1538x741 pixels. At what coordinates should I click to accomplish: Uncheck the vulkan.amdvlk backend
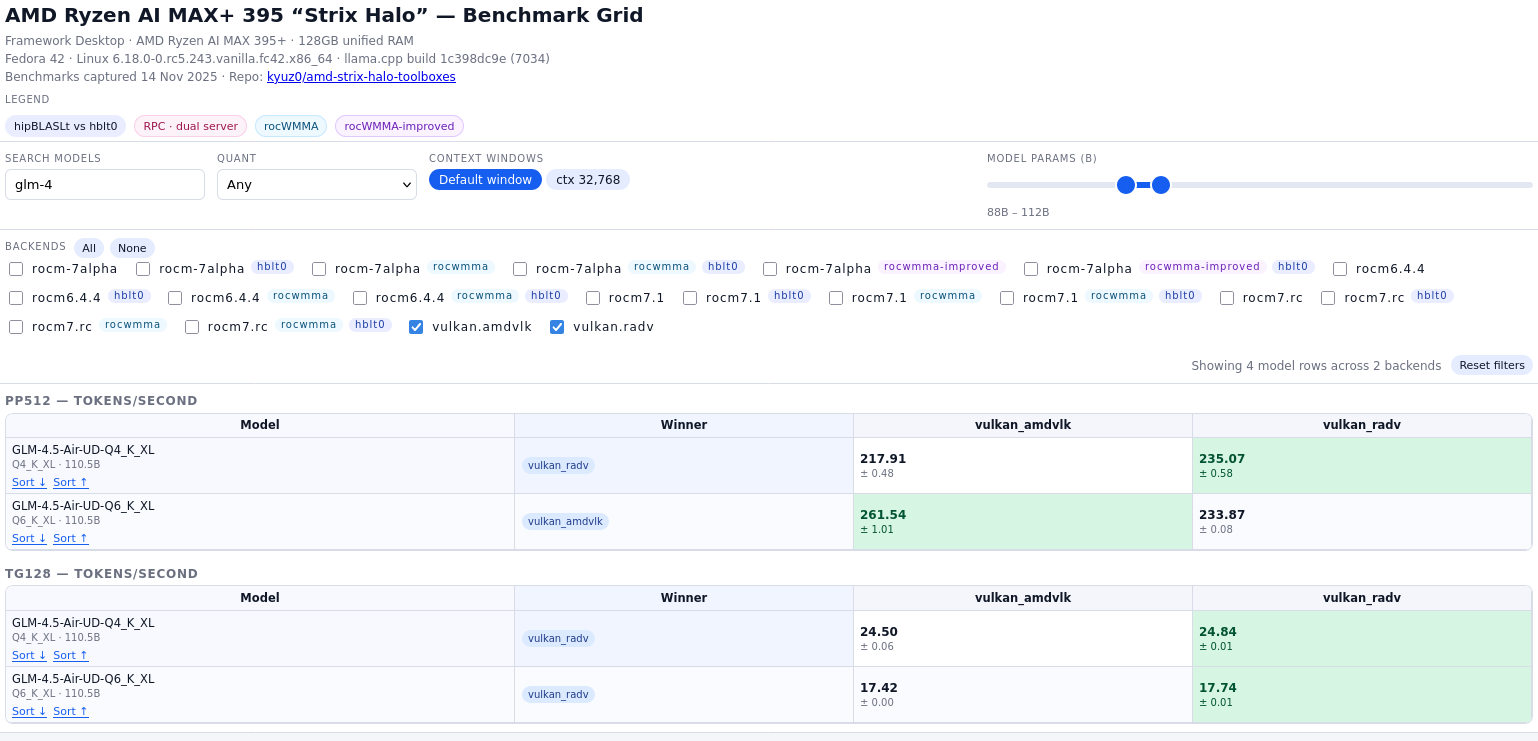416,327
